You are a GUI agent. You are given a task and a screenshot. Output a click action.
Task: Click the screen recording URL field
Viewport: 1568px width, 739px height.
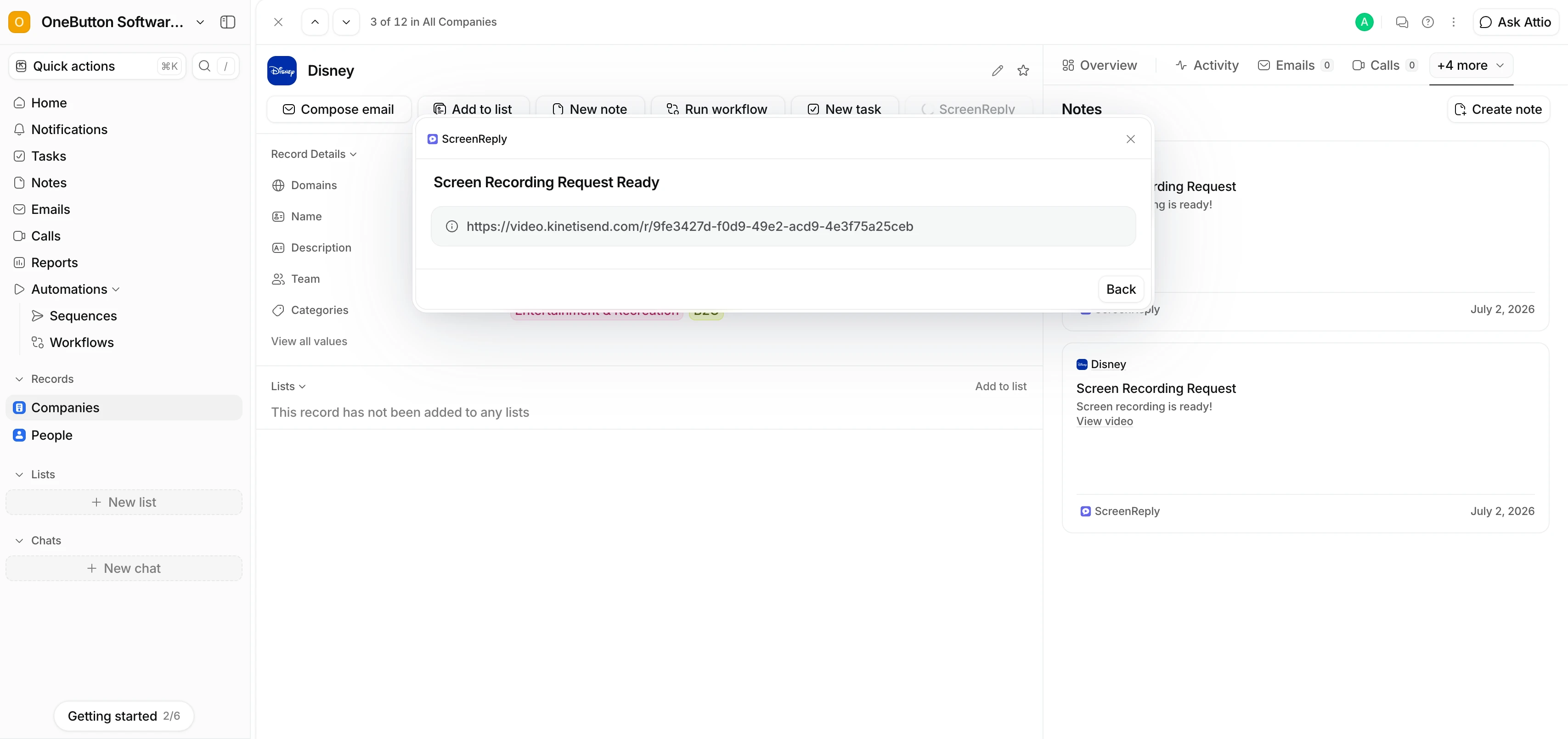(x=783, y=226)
